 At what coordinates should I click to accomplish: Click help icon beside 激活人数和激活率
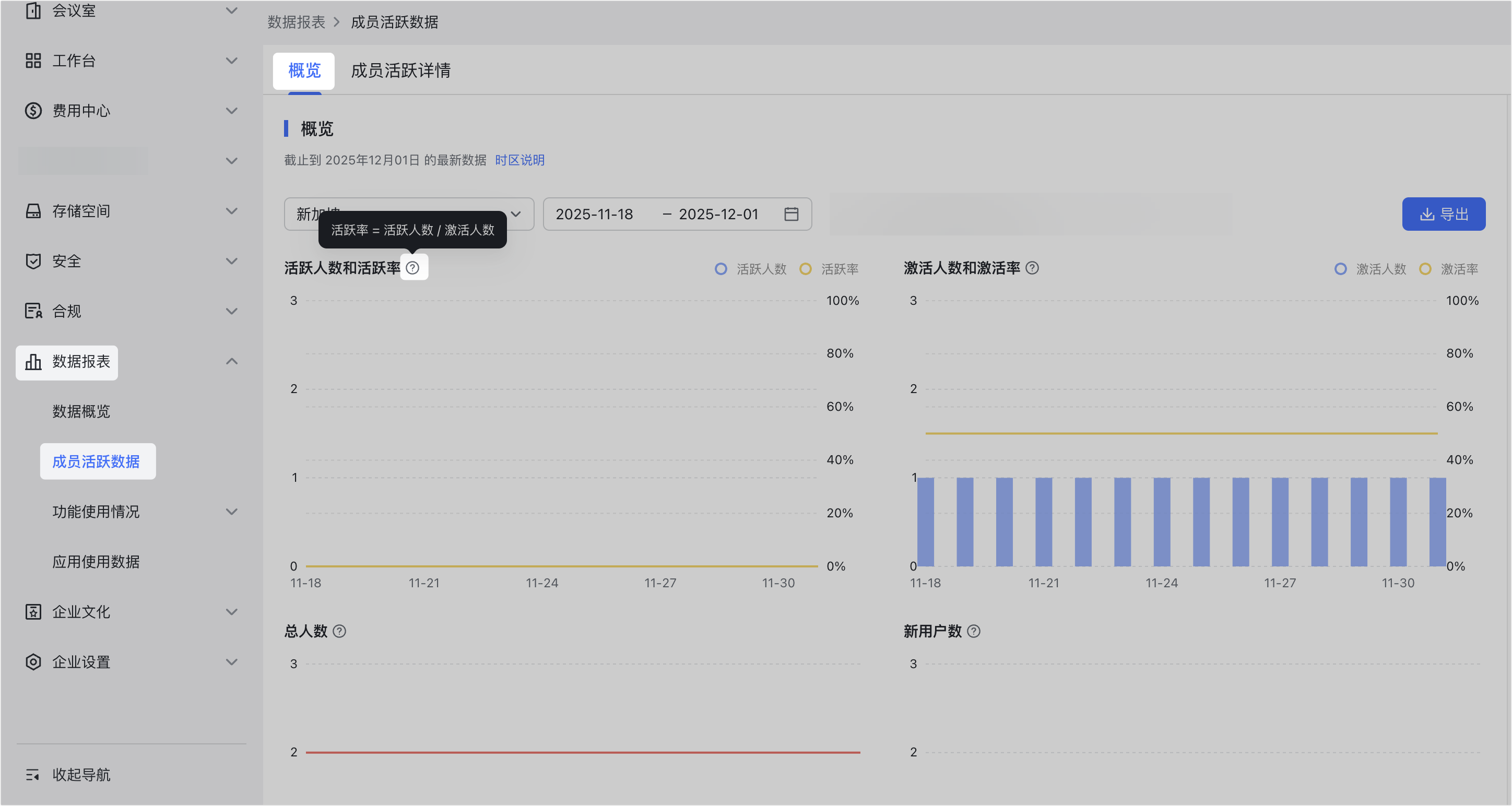click(1032, 268)
